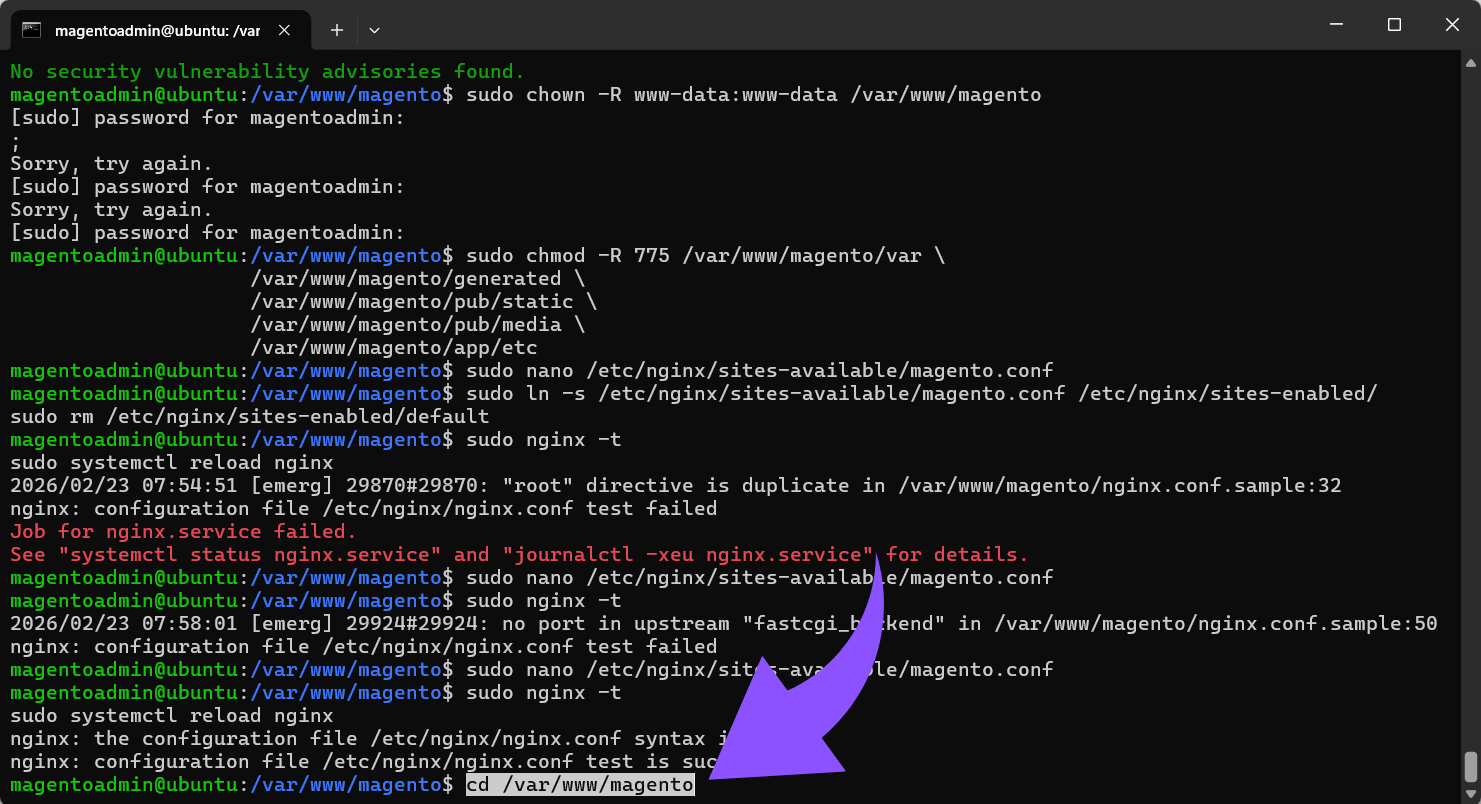Click the maximize window button
The width and height of the screenshot is (1481, 804).
click(1394, 24)
